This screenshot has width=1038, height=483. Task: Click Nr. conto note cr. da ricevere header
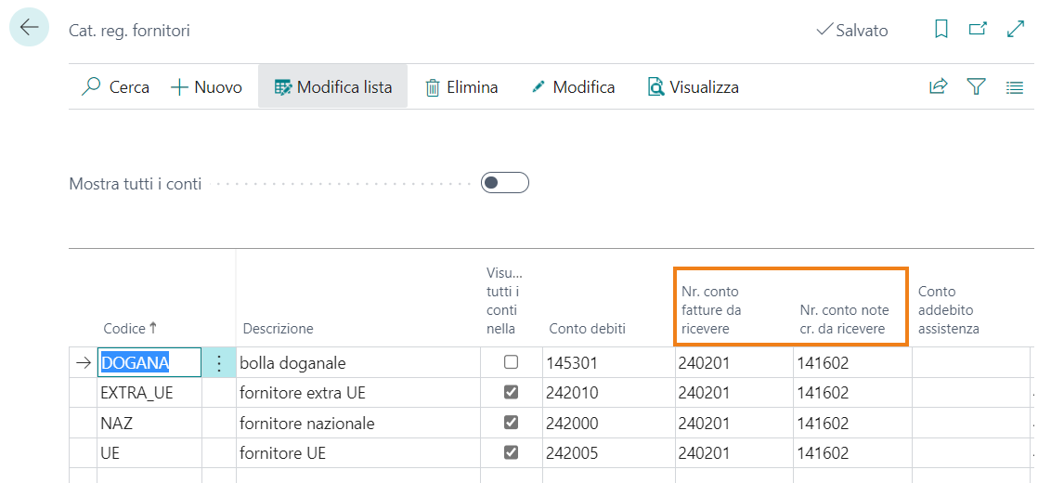[x=843, y=320]
